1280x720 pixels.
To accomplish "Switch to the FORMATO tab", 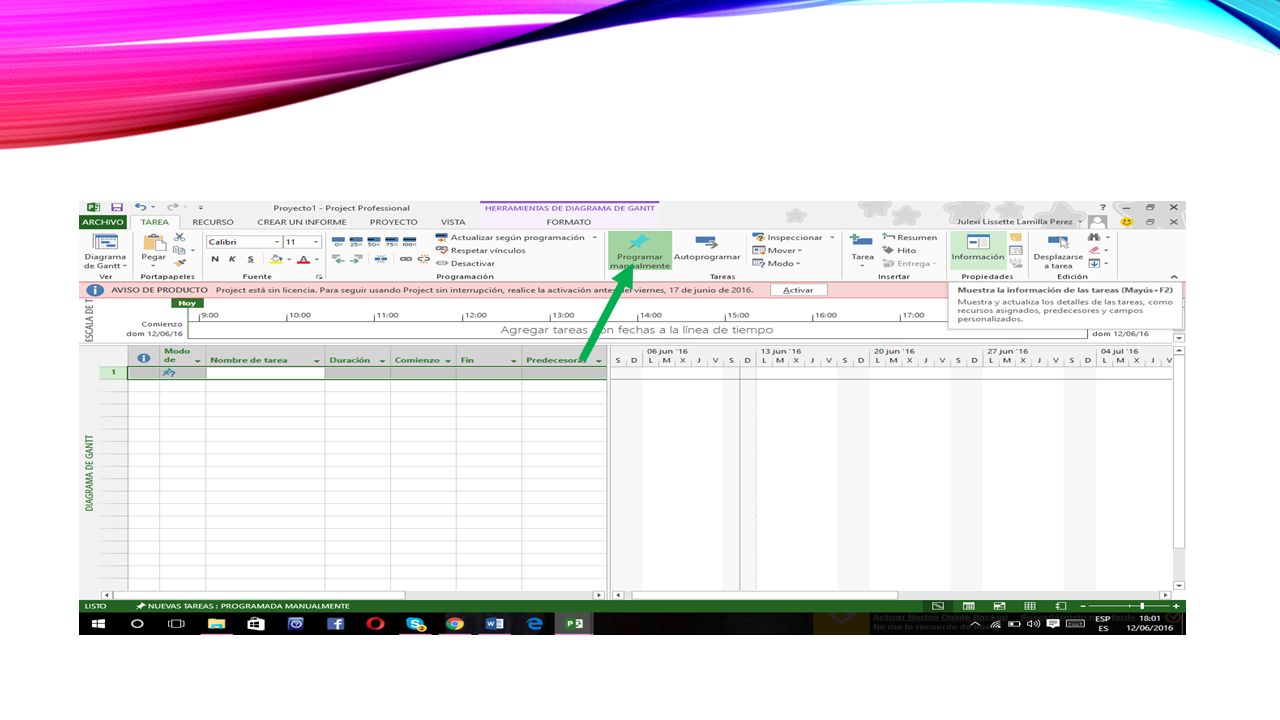I will tap(569, 222).
